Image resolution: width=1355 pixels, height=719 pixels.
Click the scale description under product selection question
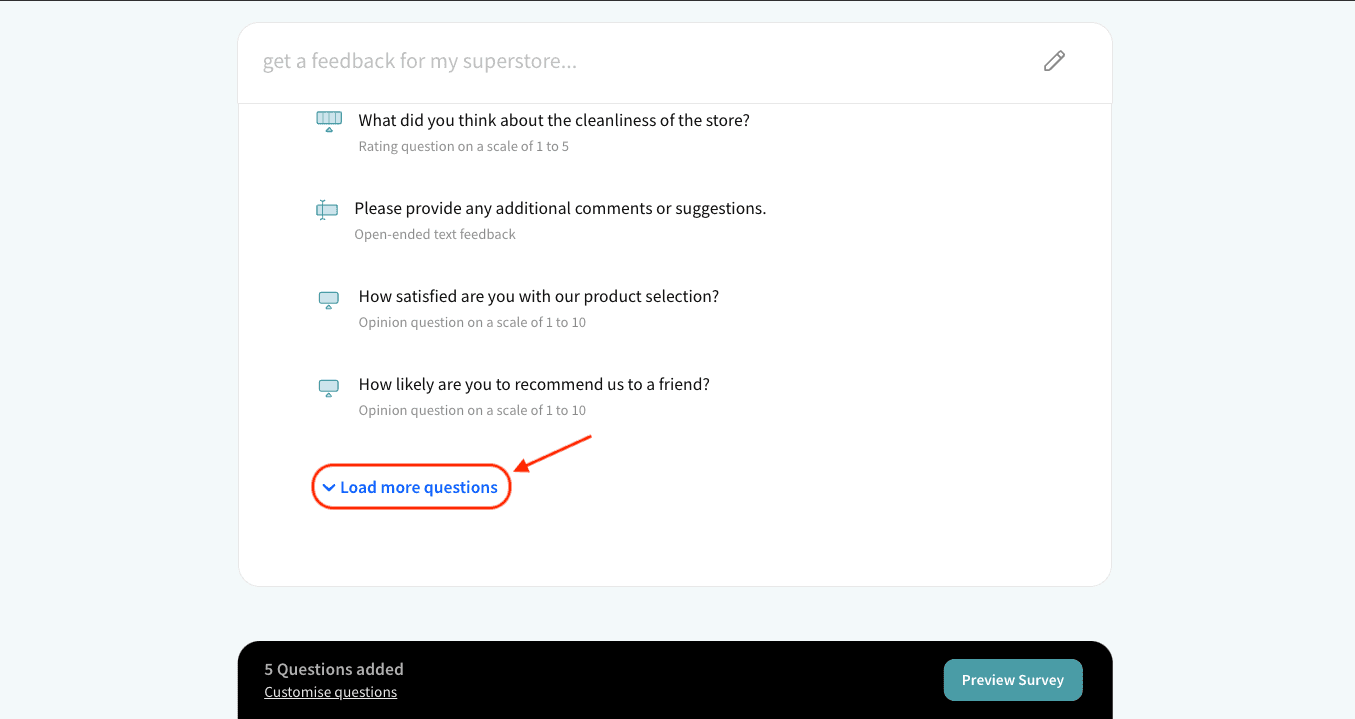472,323
